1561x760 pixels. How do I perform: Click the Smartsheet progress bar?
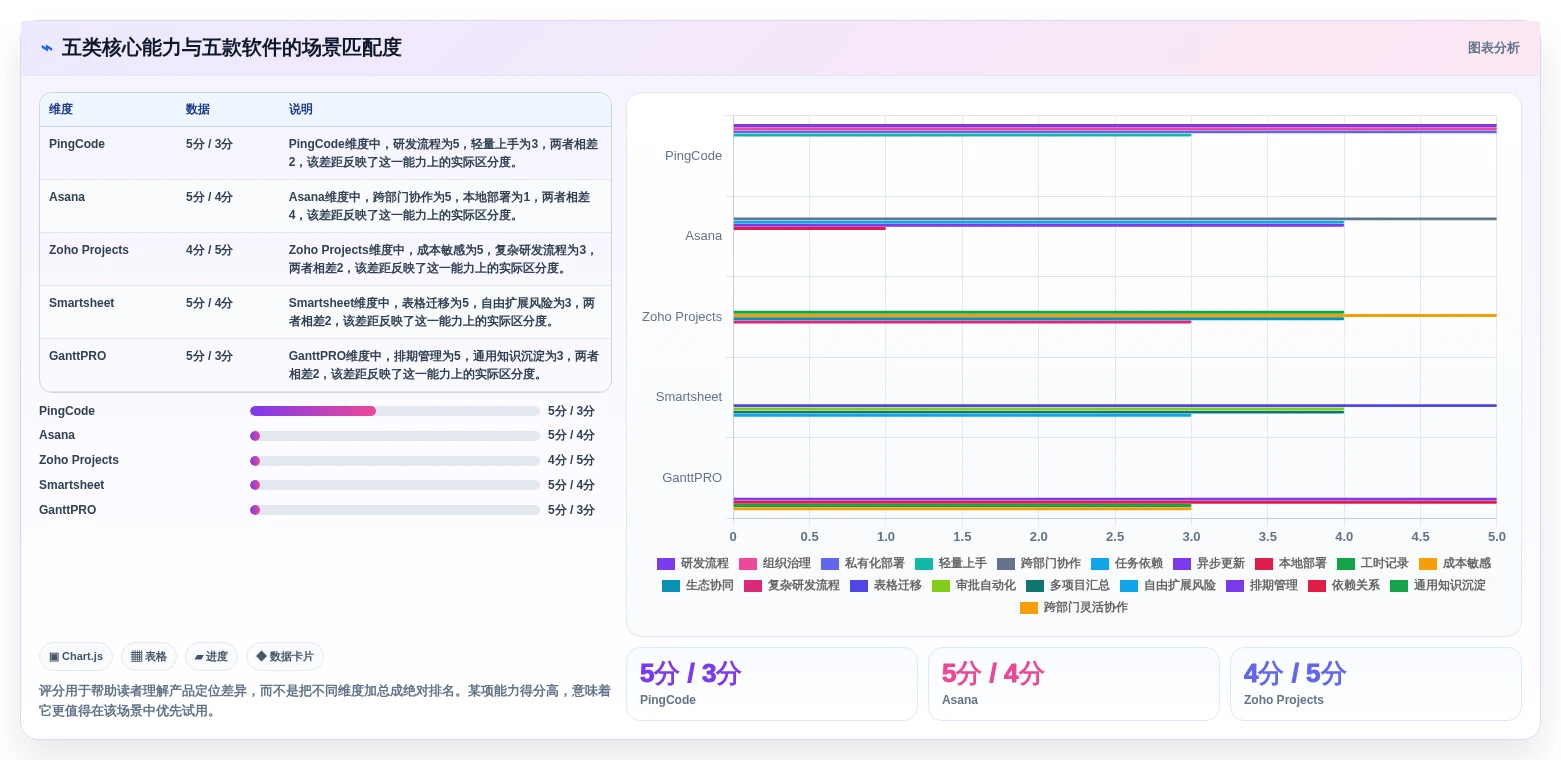[395, 485]
